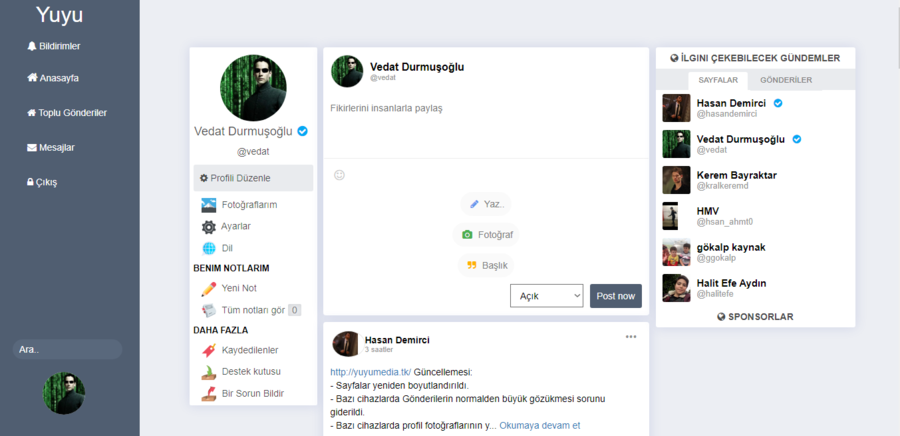Click composer avatar next to Vedat Durmuşoğlu
The width and height of the screenshot is (900, 436).
[x=347, y=71]
